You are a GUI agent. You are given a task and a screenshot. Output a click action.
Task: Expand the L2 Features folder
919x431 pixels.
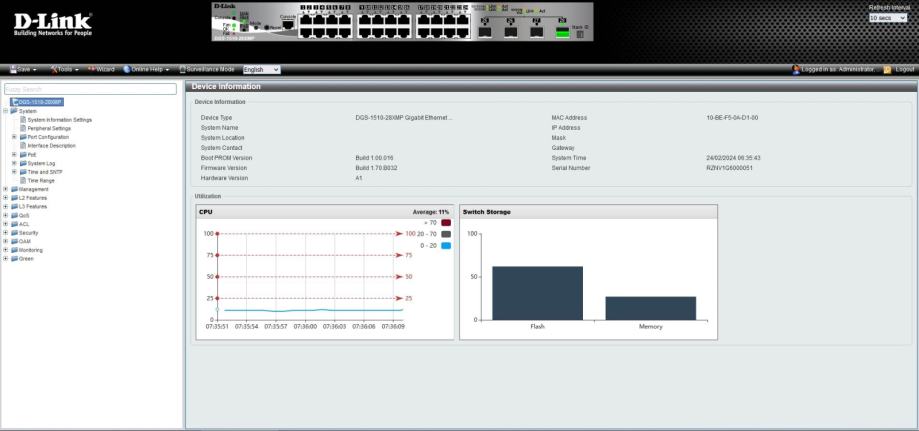click(x=6, y=198)
